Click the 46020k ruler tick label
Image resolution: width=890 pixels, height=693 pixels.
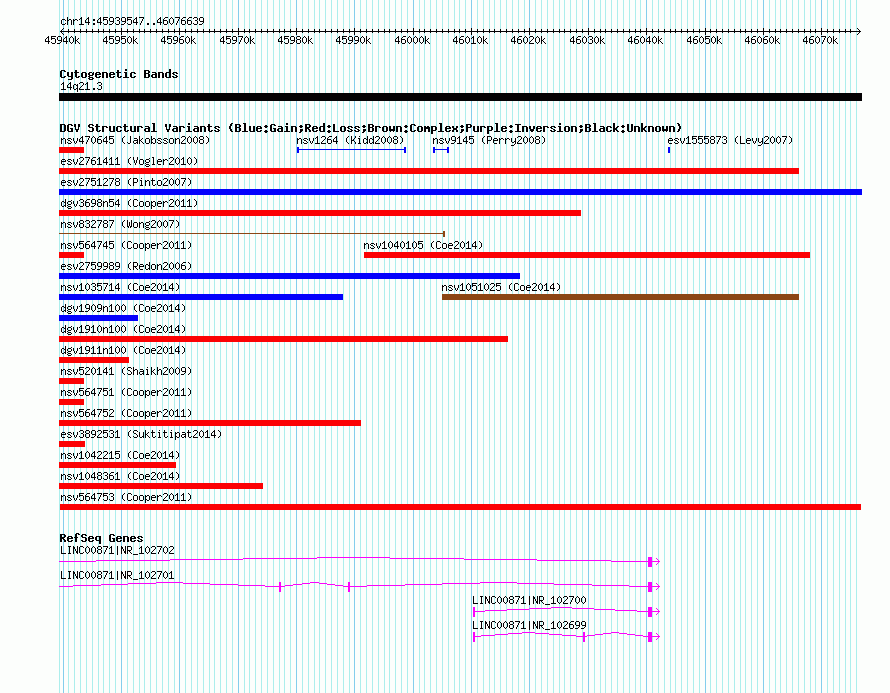point(528,40)
